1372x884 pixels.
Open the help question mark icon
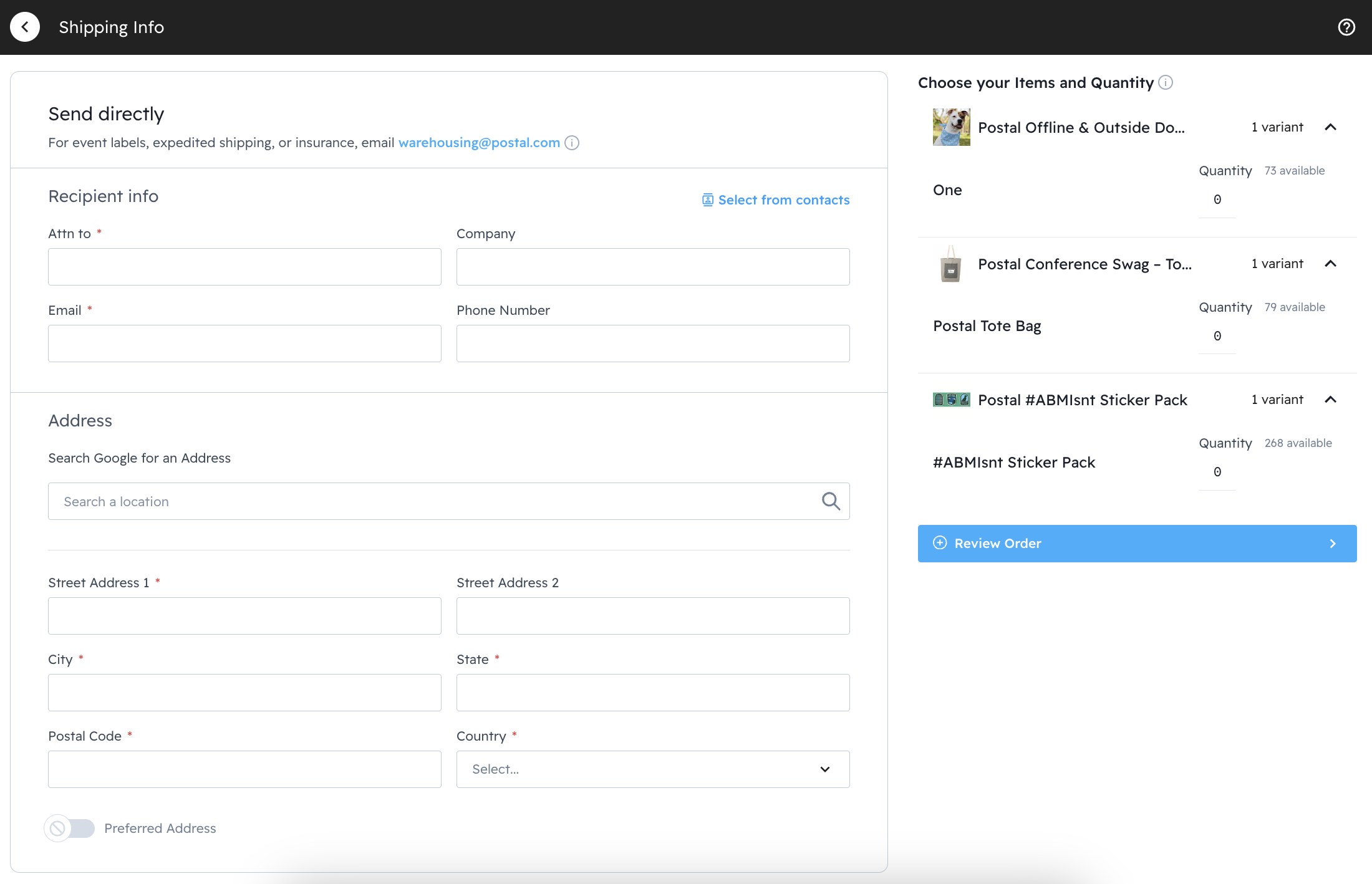click(x=1346, y=27)
